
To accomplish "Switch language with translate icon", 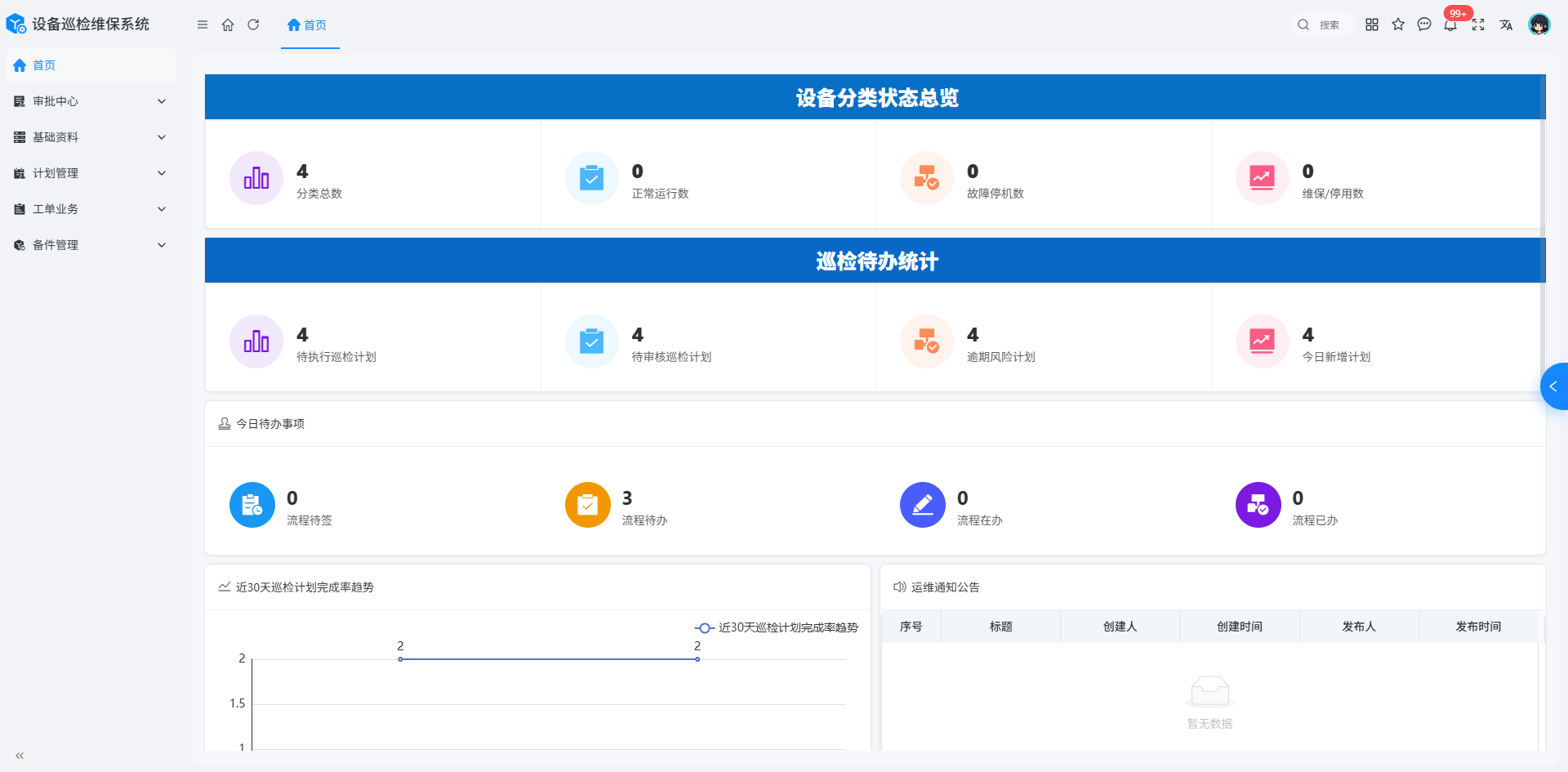I will (1506, 25).
